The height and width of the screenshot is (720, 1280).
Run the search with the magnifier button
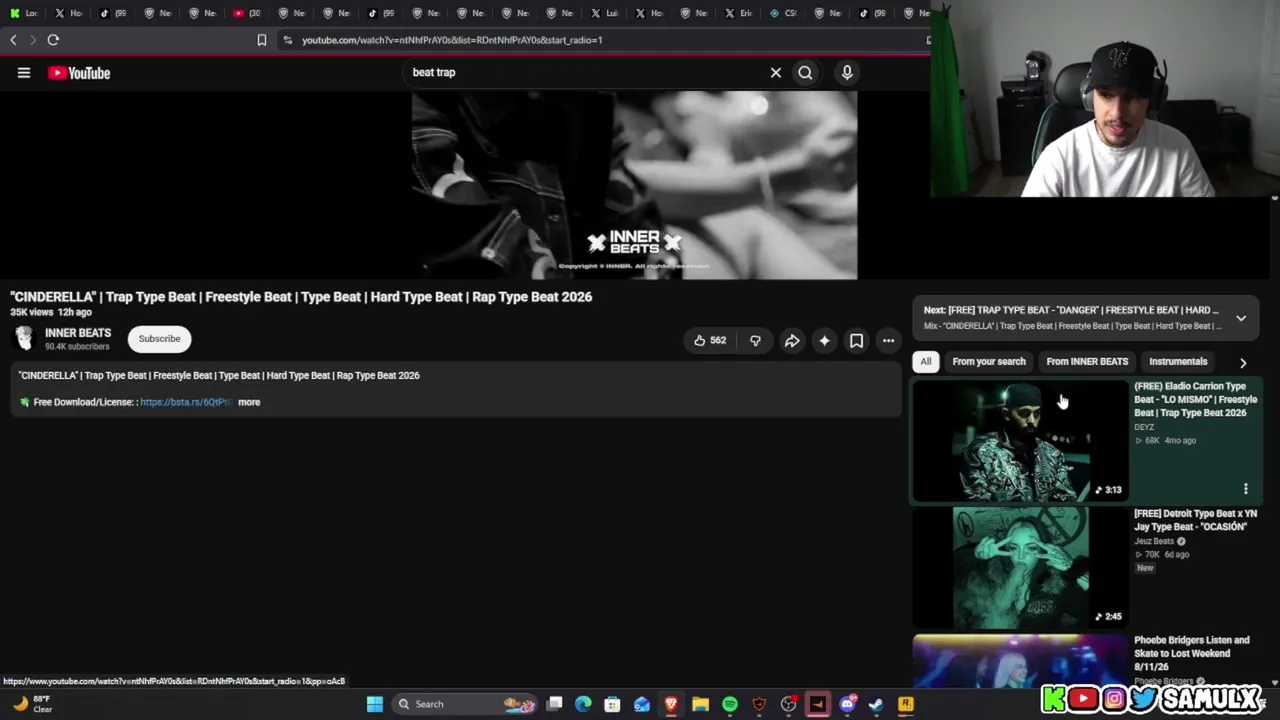coord(805,72)
